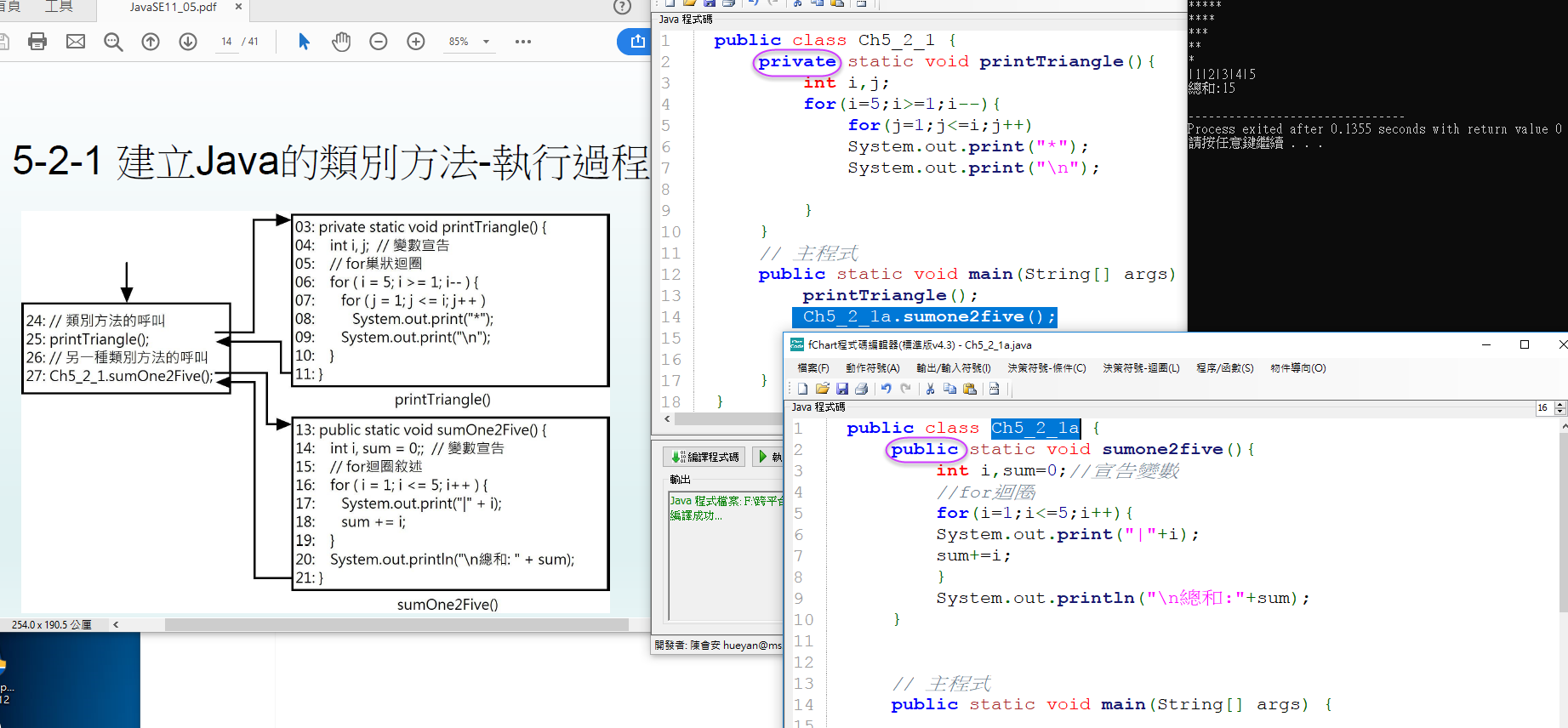Go to the next PDF page
1568x728 pixels.
[188, 42]
